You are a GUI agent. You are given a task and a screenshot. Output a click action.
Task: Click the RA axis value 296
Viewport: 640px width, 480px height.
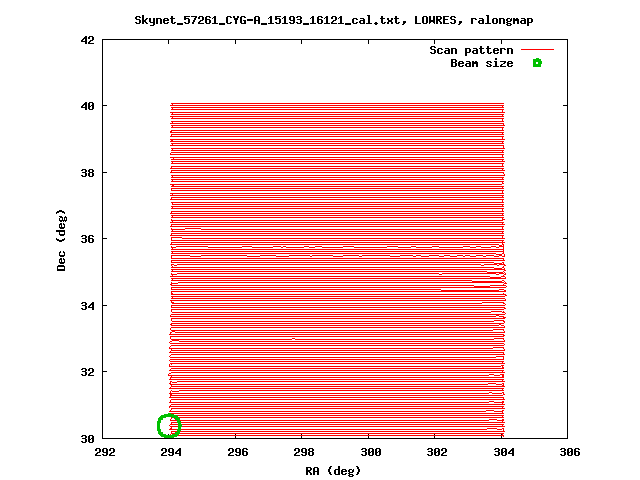tap(238, 452)
